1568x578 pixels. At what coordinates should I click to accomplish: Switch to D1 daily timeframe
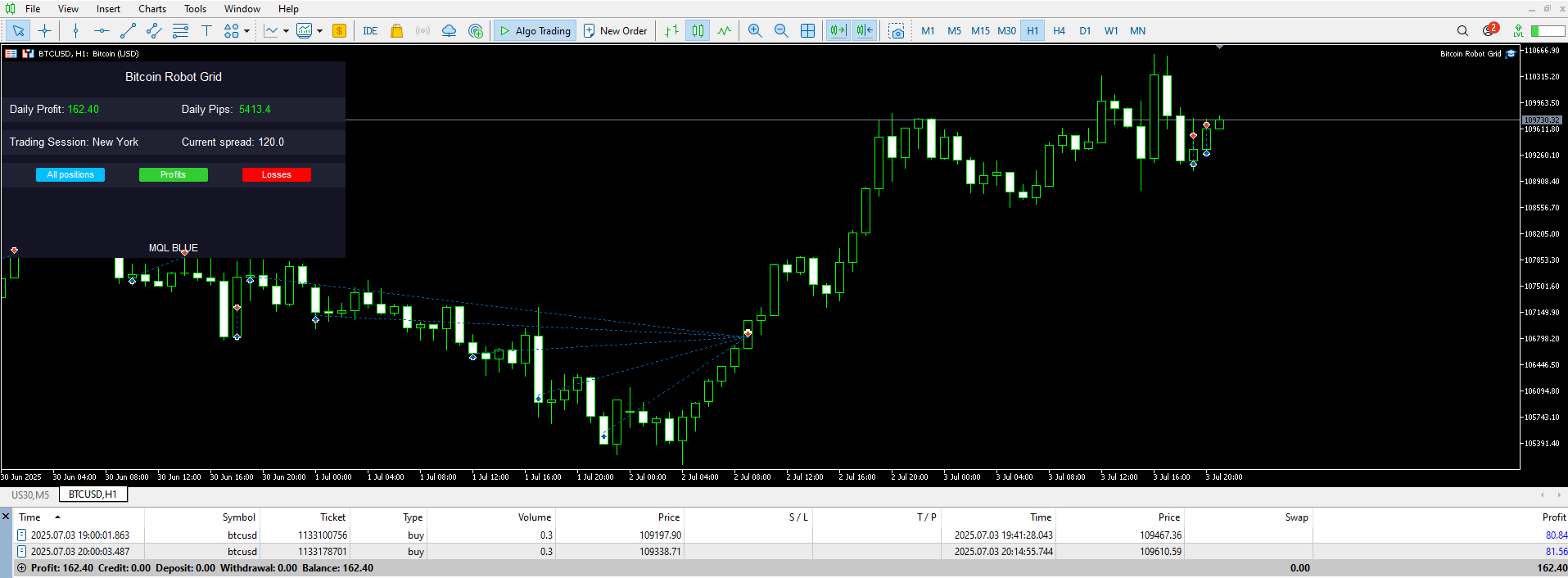coord(1085,31)
